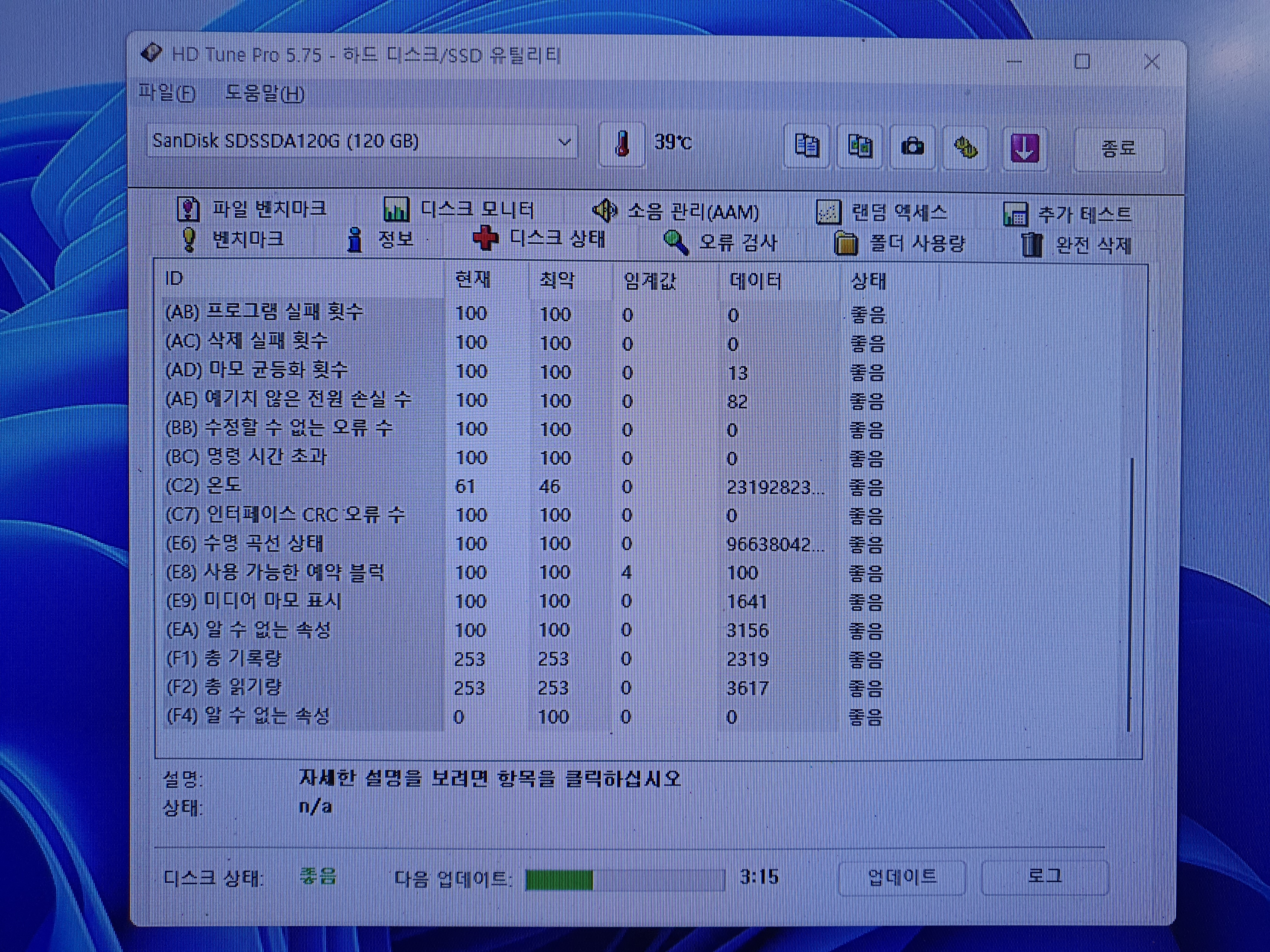Select the (F4) 알 수 없는 속성 row
This screenshot has width=1270, height=952.
click(525, 716)
